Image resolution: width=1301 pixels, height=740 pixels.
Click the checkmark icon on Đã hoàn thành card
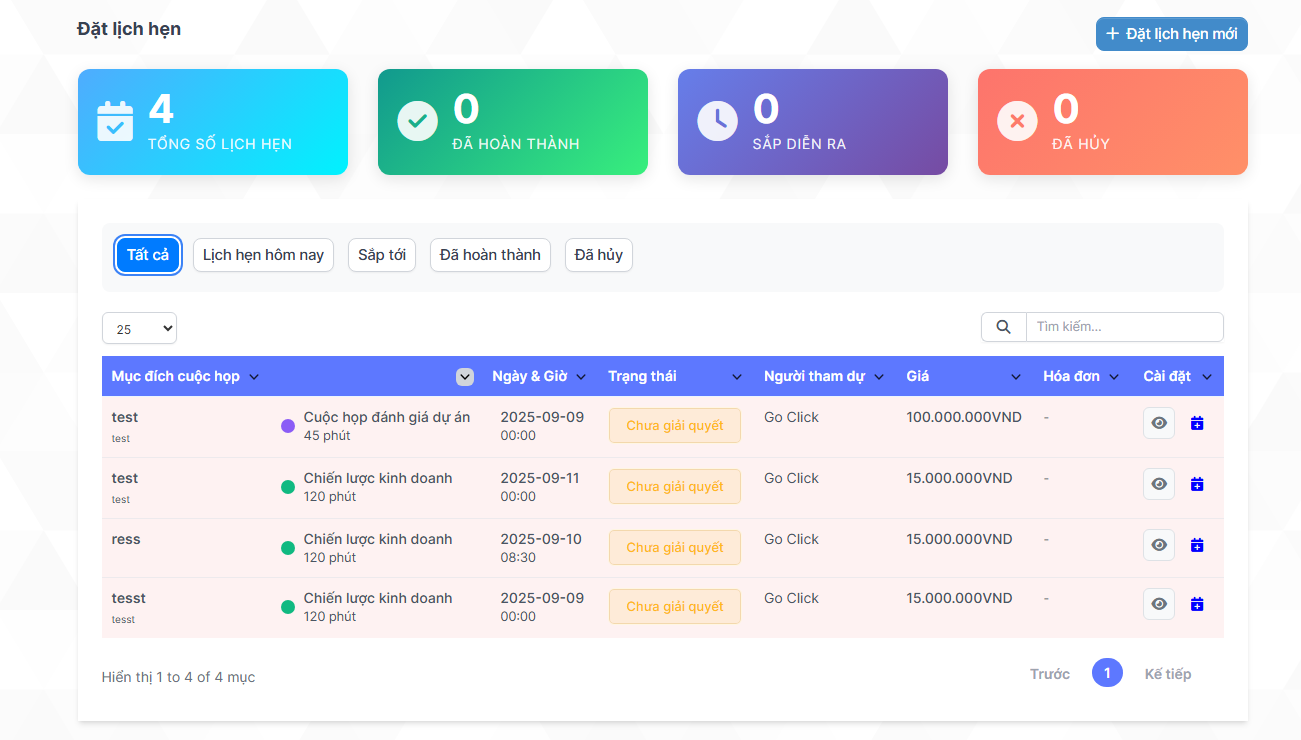[417, 121]
